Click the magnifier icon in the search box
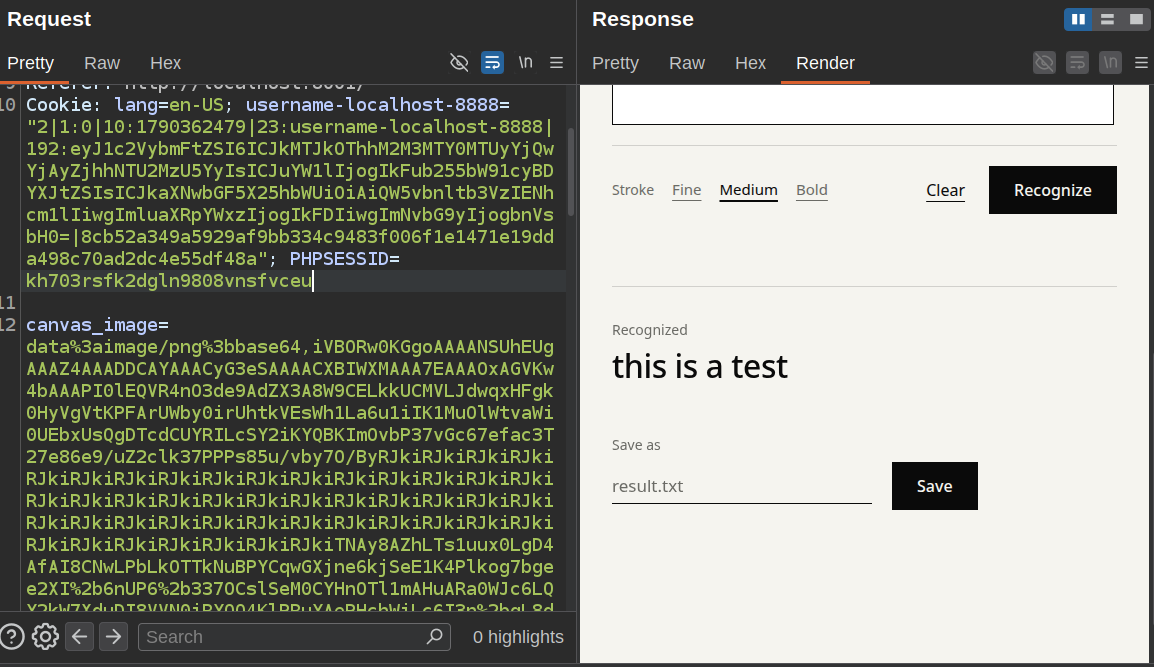This screenshot has height=667, width=1154. pos(435,636)
